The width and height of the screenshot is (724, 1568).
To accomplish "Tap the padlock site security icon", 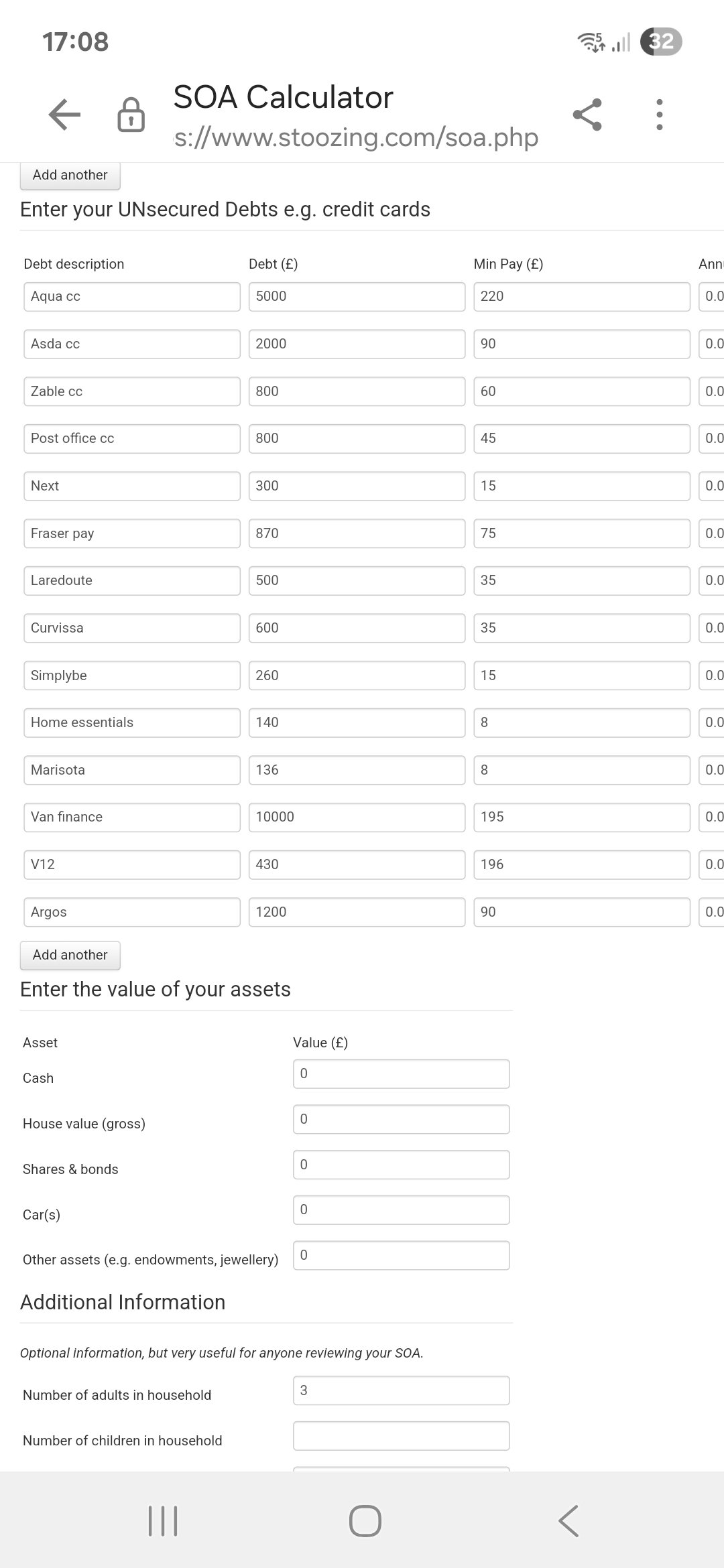I will pos(131,115).
